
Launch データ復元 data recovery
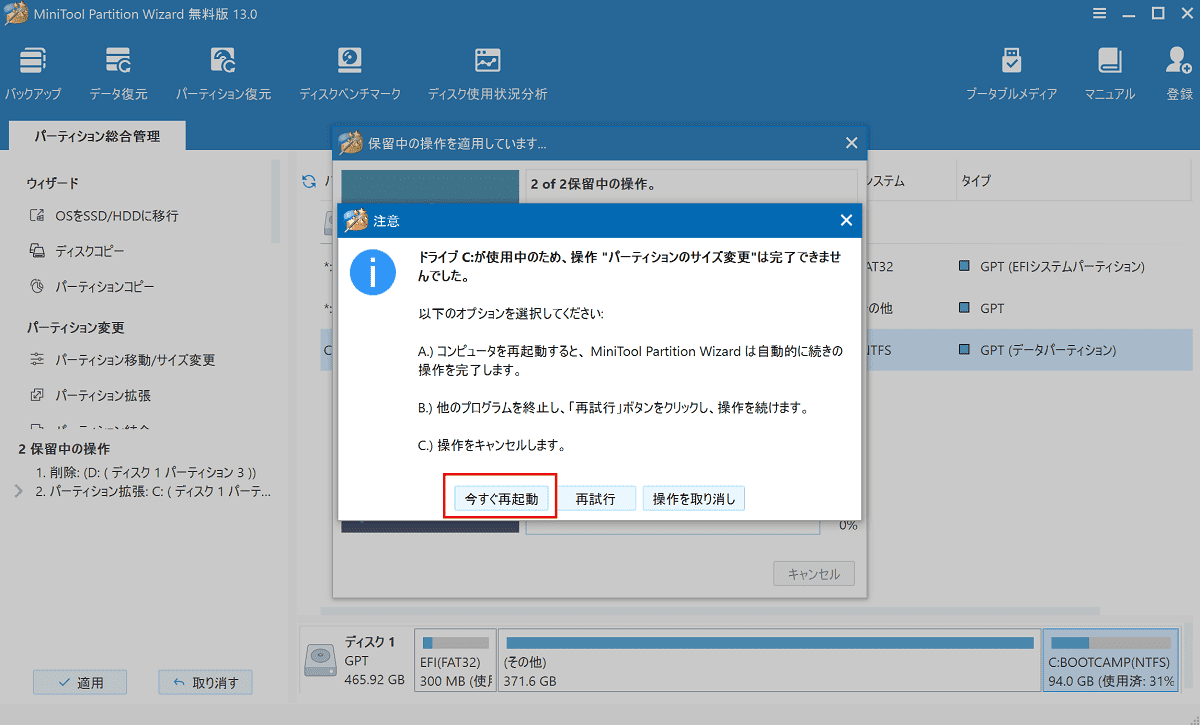(x=118, y=73)
